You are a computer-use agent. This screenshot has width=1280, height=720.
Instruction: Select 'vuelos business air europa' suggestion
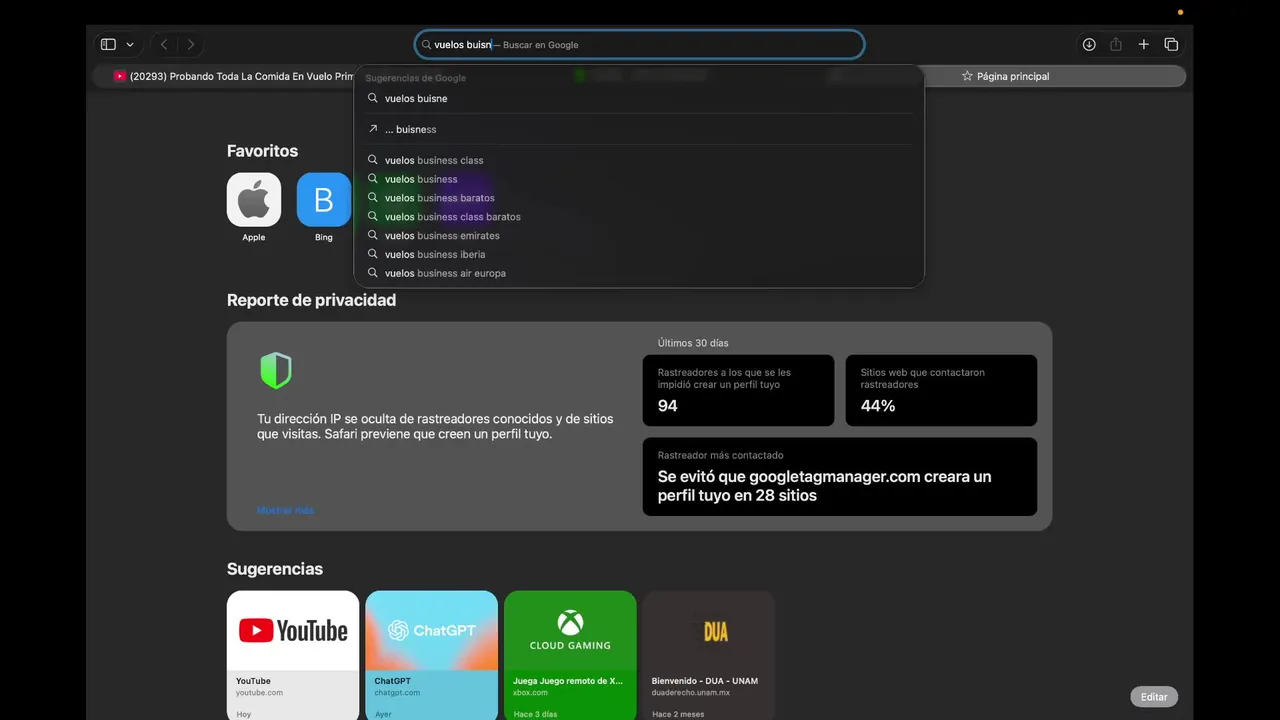point(639,273)
